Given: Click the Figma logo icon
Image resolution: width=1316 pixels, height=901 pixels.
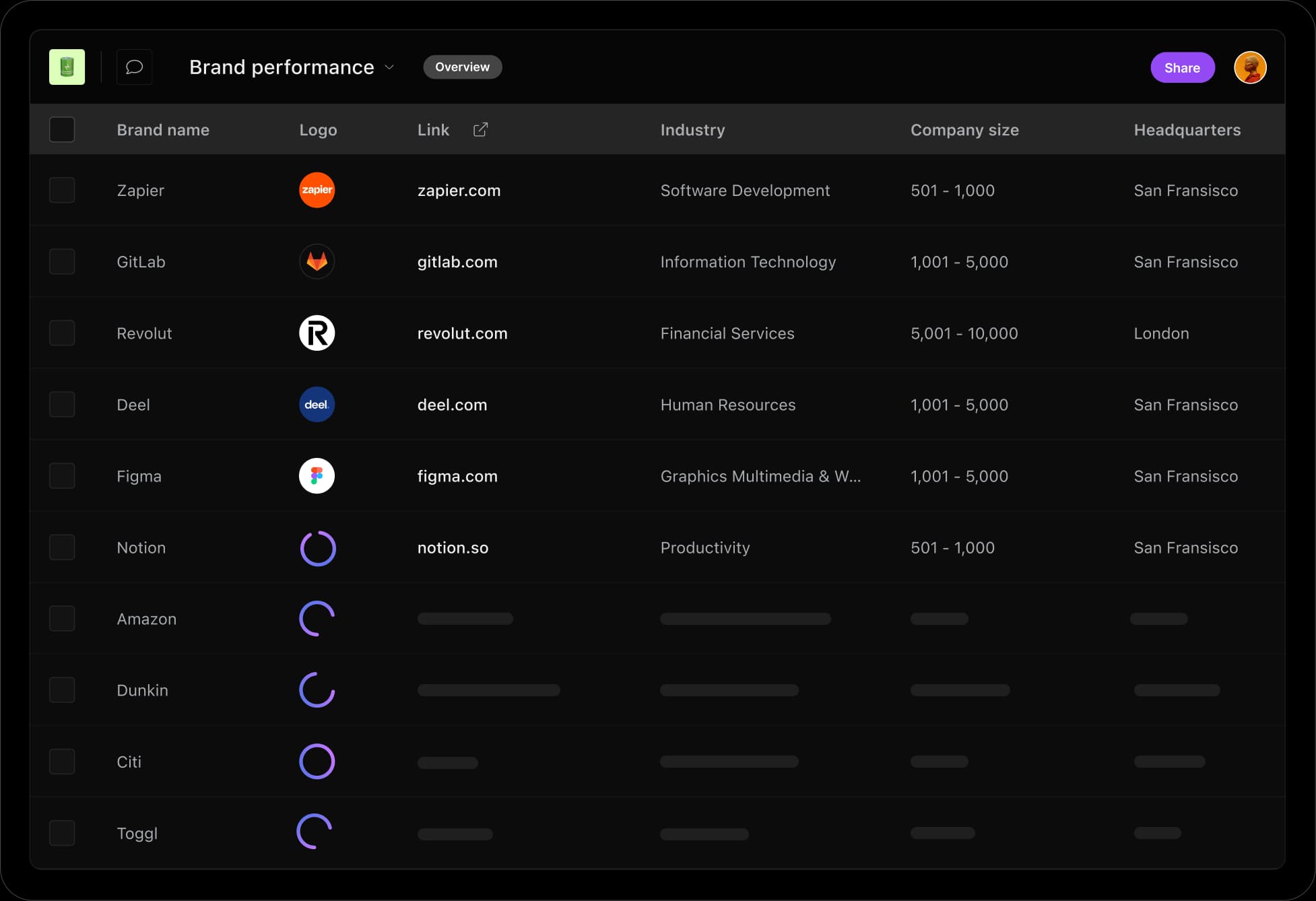Looking at the screenshot, I should 317,475.
